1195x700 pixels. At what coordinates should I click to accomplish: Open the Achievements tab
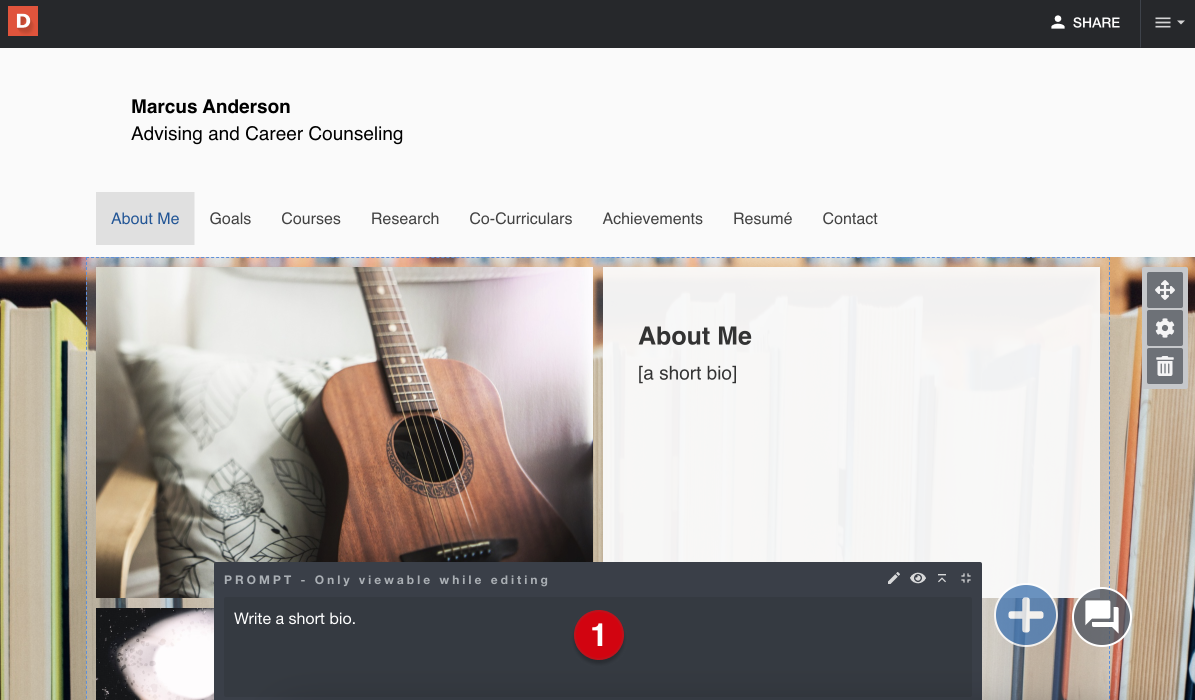click(652, 219)
